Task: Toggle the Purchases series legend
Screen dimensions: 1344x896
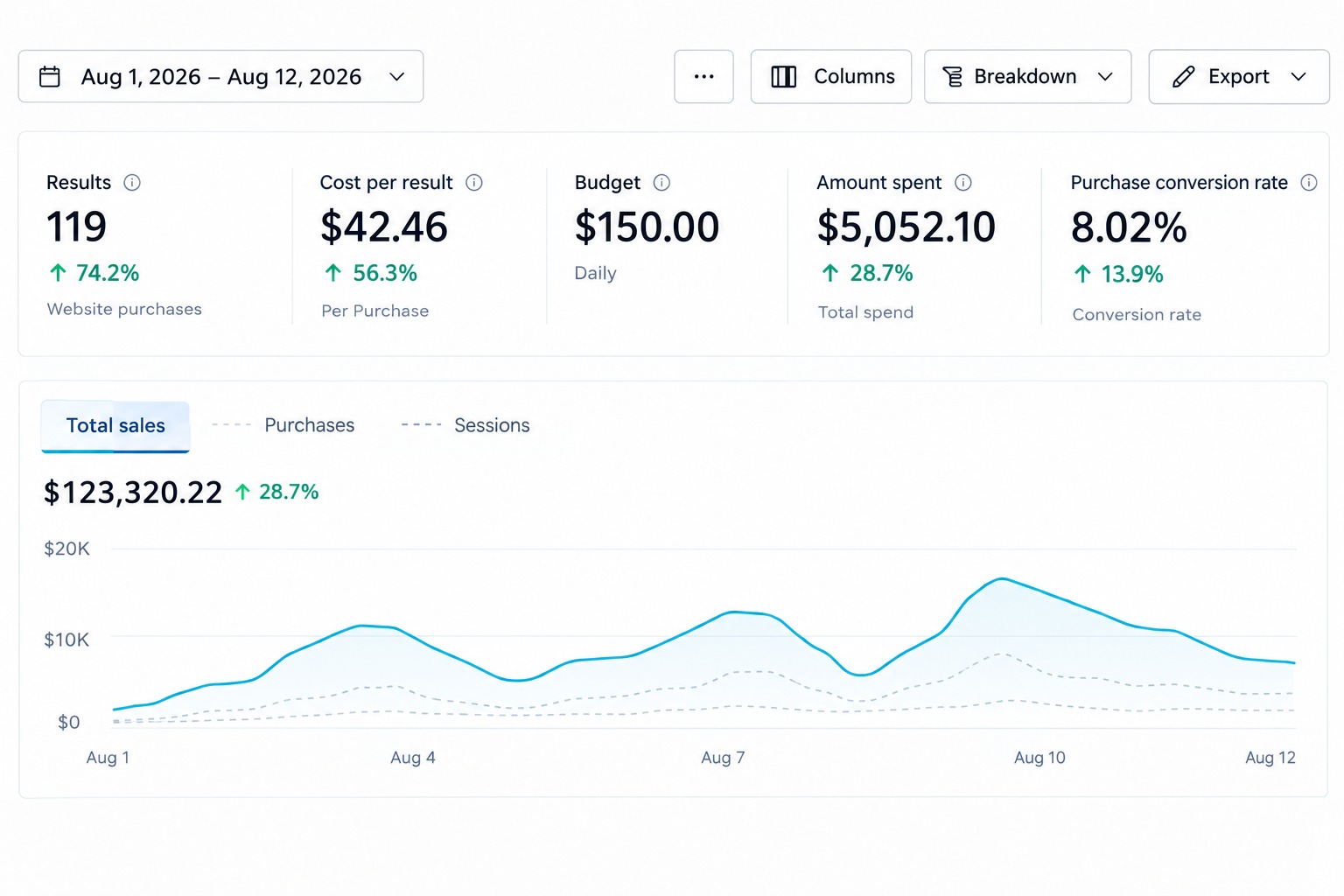Action: [x=283, y=425]
